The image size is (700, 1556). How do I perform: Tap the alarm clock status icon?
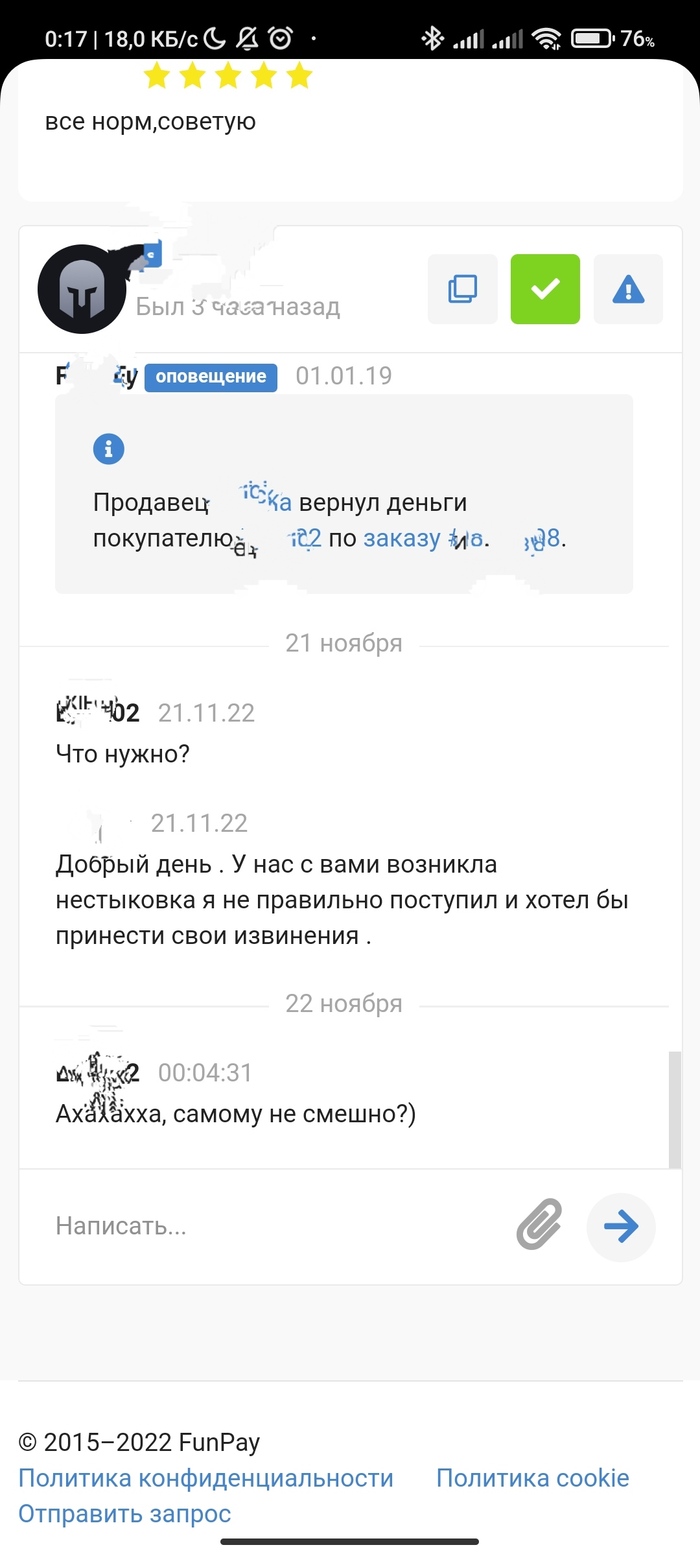tap(281, 39)
